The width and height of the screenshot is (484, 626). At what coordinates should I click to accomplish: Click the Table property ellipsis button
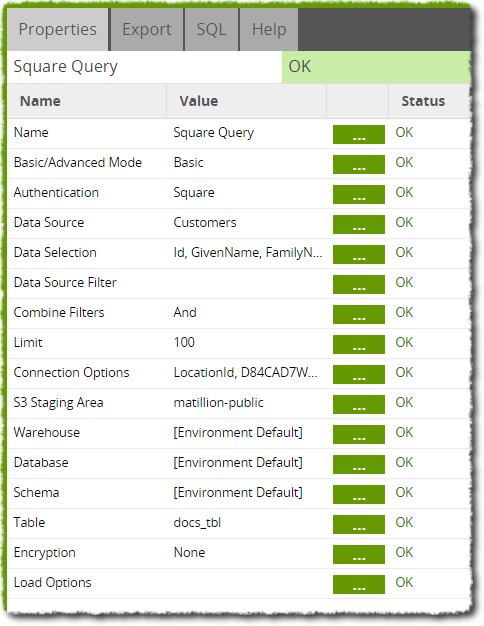[359, 525]
